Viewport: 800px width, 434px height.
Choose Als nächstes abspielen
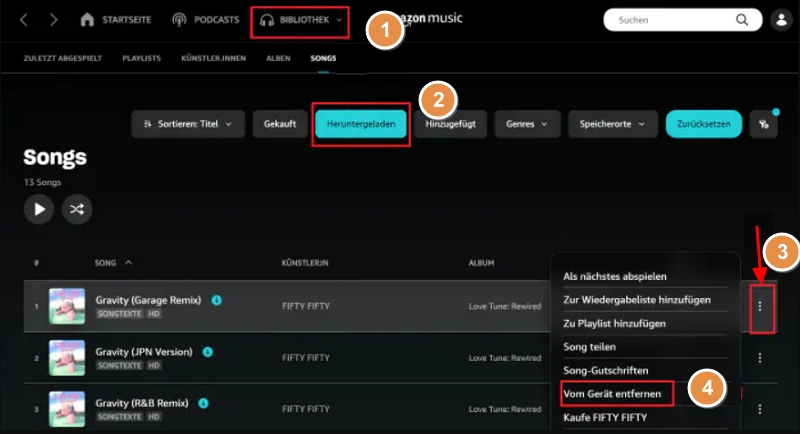click(615, 276)
